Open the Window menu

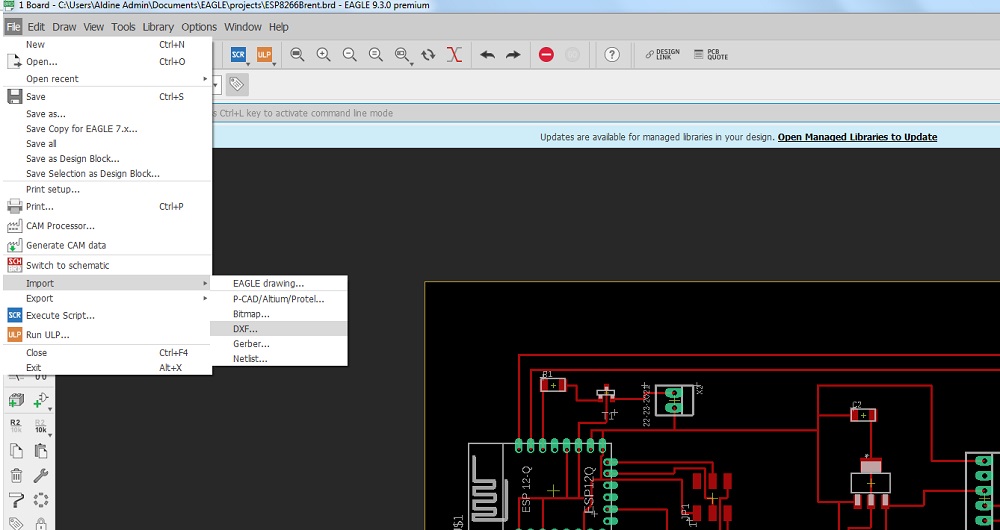click(x=243, y=27)
